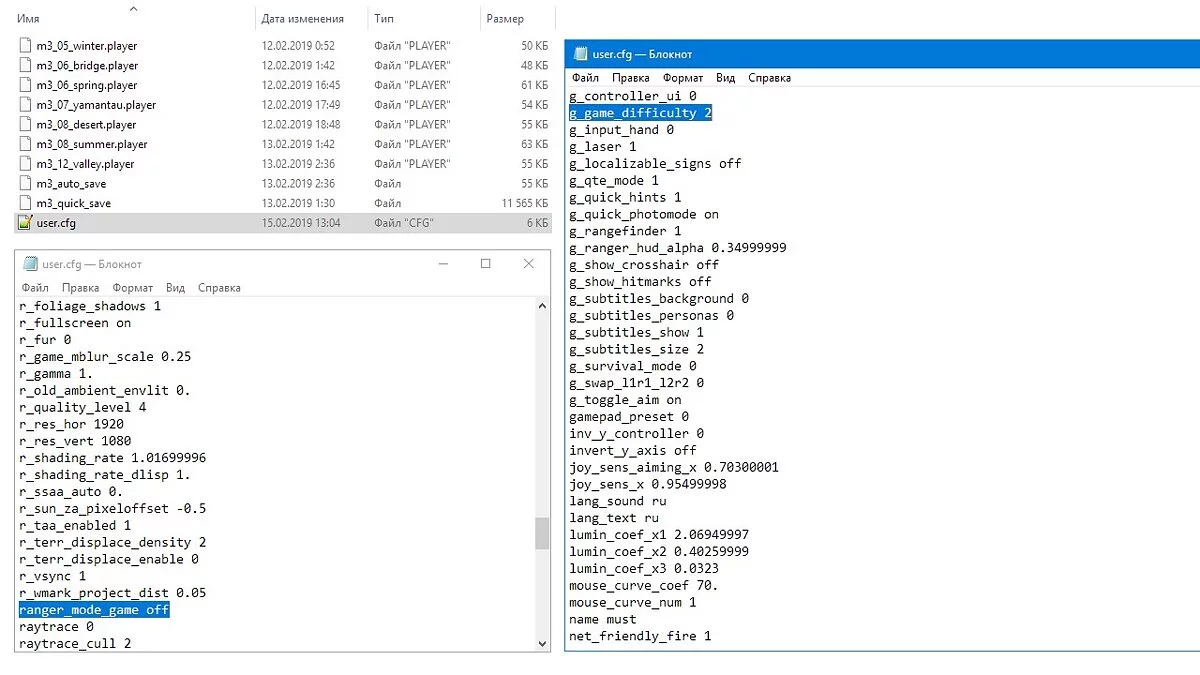Click Notepad icon in blue title bar window

579,55
